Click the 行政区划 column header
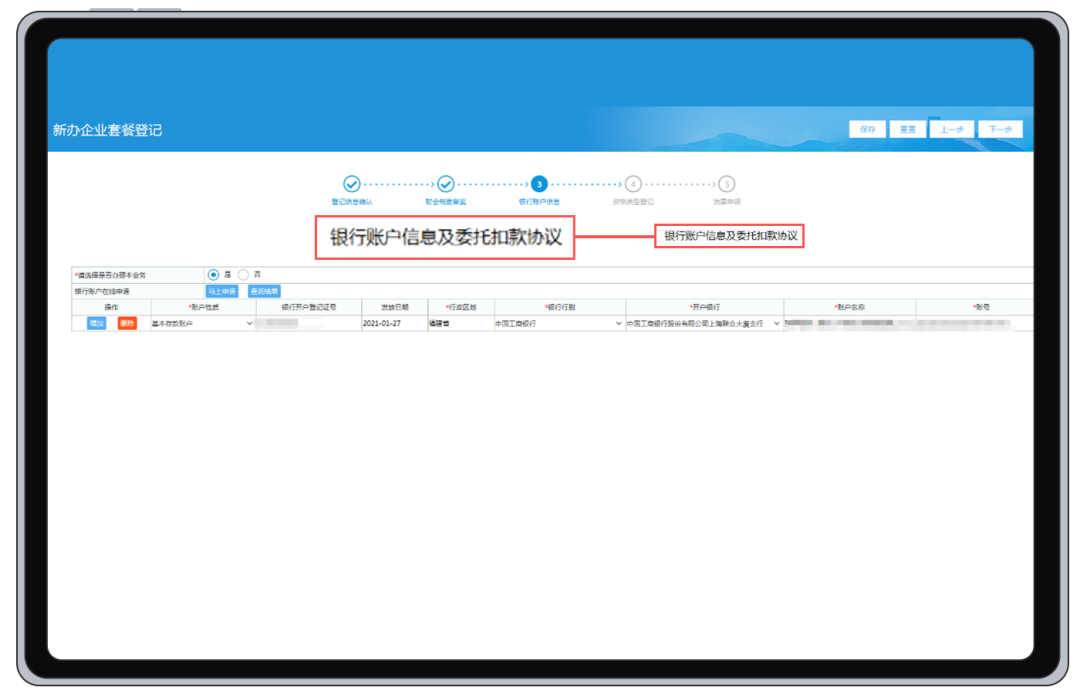 coord(461,307)
